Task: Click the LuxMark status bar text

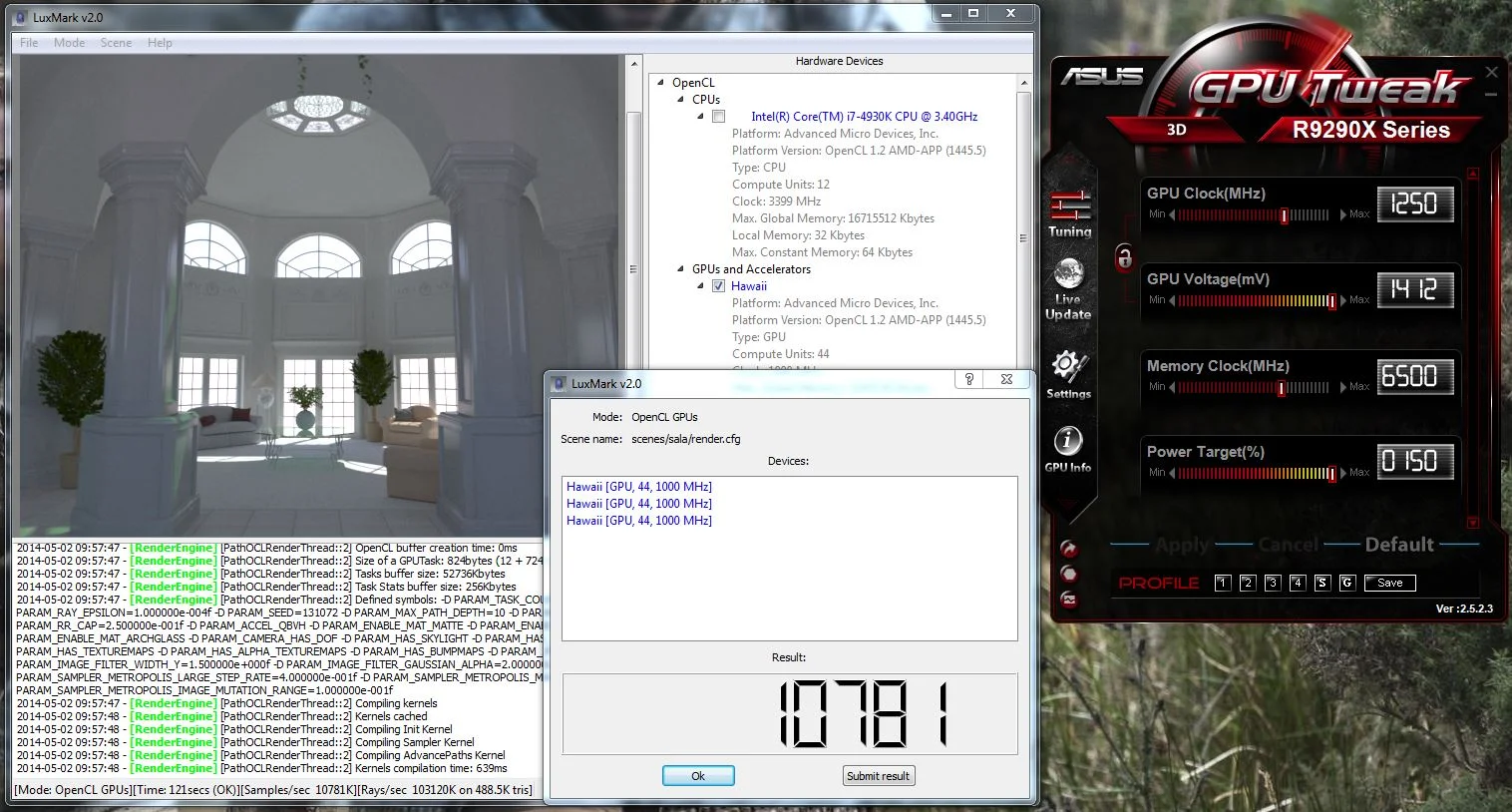Action: [274, 790]
